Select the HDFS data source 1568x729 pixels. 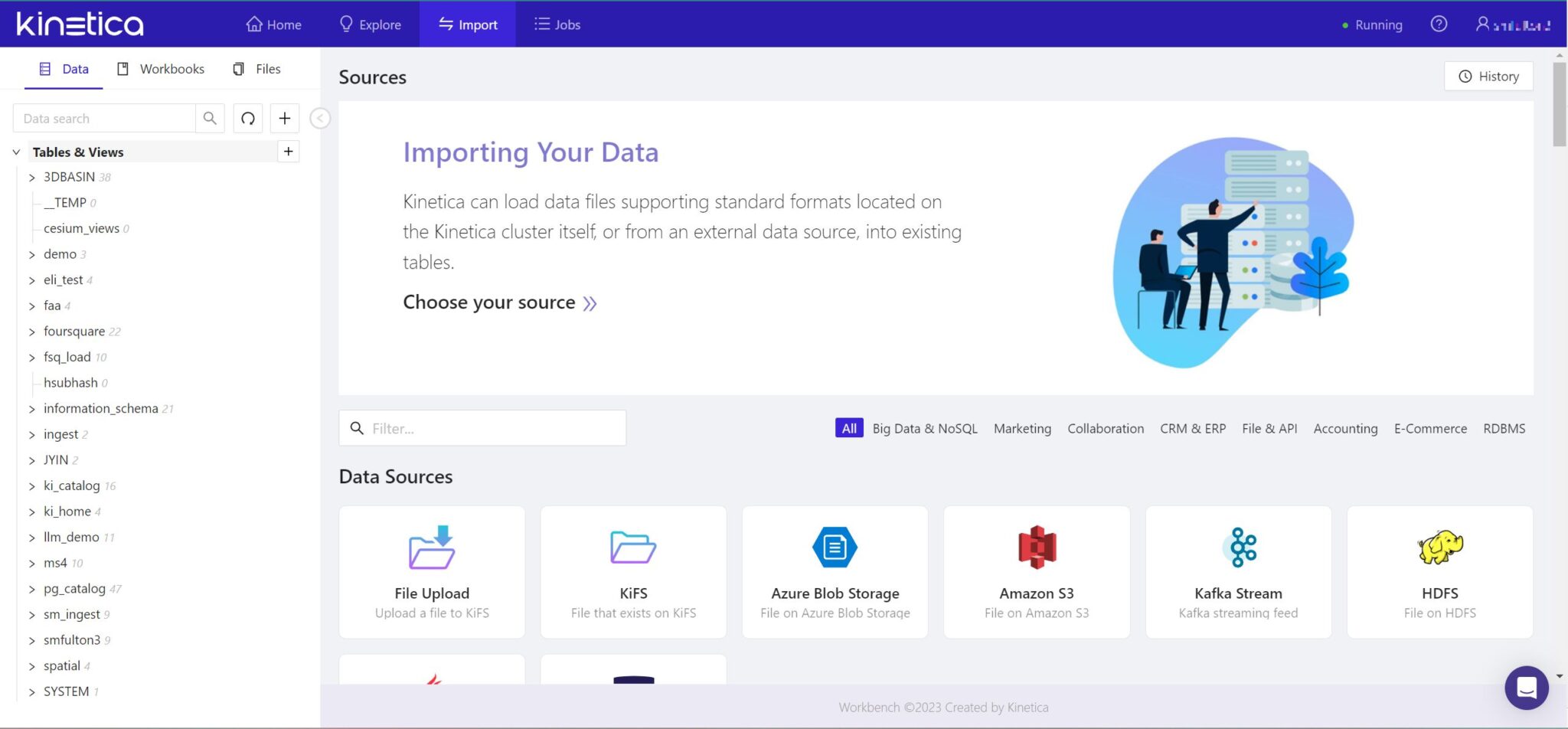pos(1439,570)
